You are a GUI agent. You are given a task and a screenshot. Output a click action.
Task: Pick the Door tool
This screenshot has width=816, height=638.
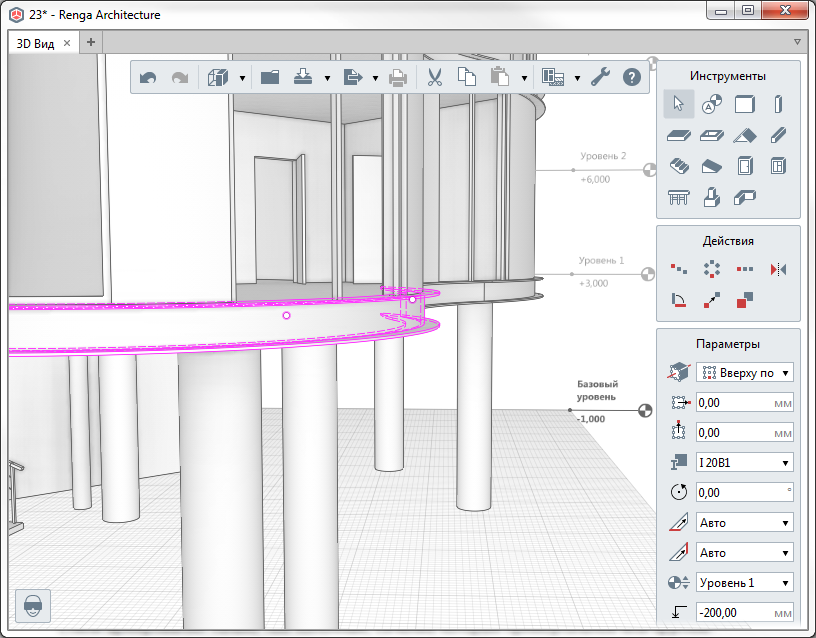click(745, 166)
